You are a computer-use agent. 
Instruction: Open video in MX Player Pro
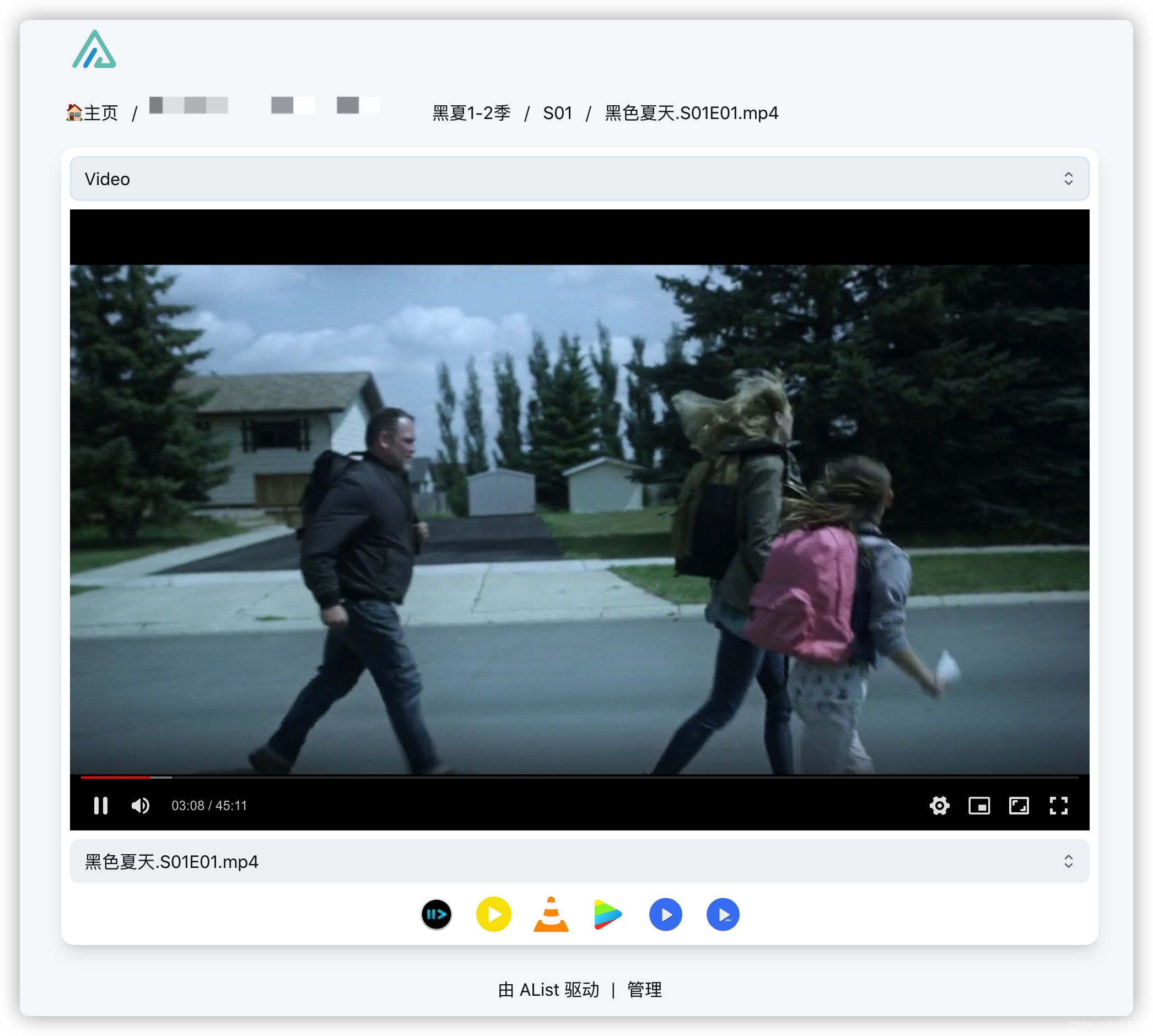[723, 914]
